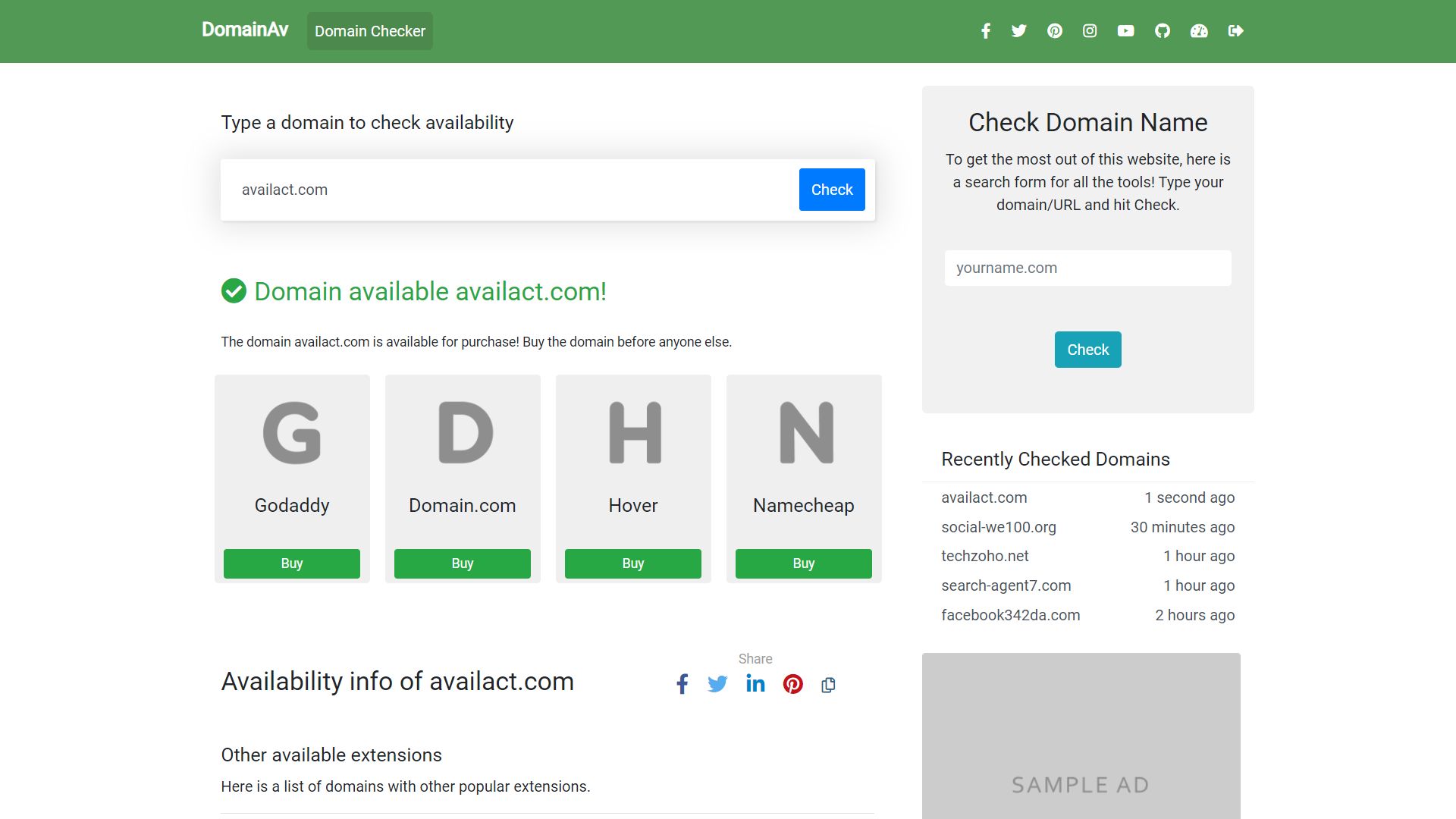
Task: Go to DomainAv home logo
Action: (x=245, y=30)
